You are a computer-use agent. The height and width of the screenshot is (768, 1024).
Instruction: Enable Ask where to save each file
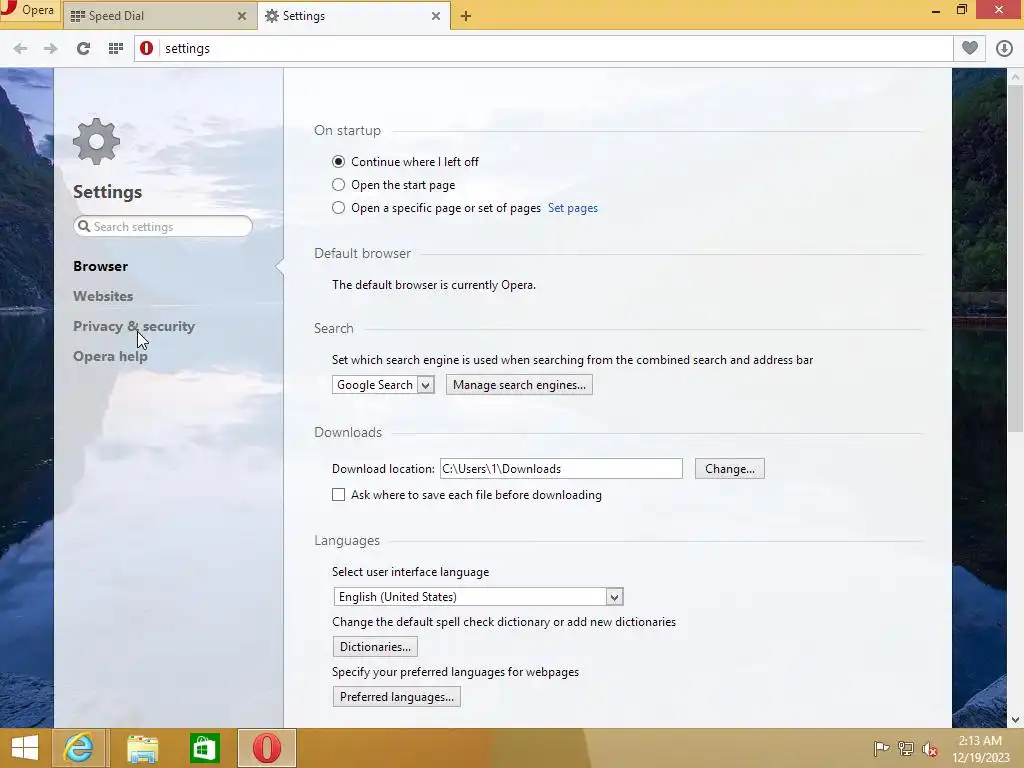click(x=338, y=494)
